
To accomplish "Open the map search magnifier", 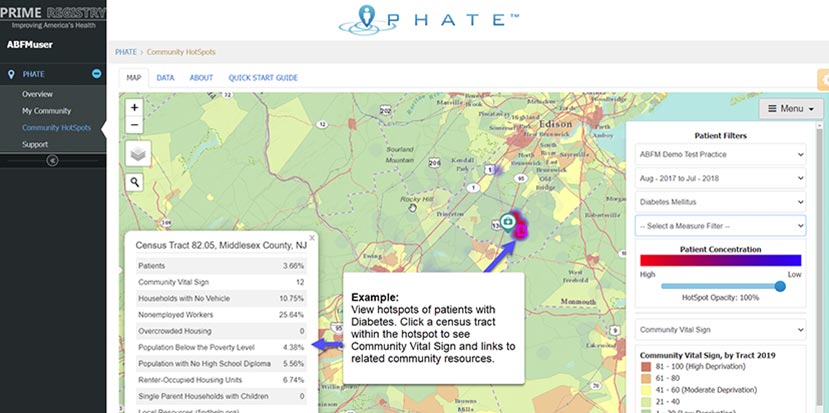I will pyautogui.click(x=135, y=182).
